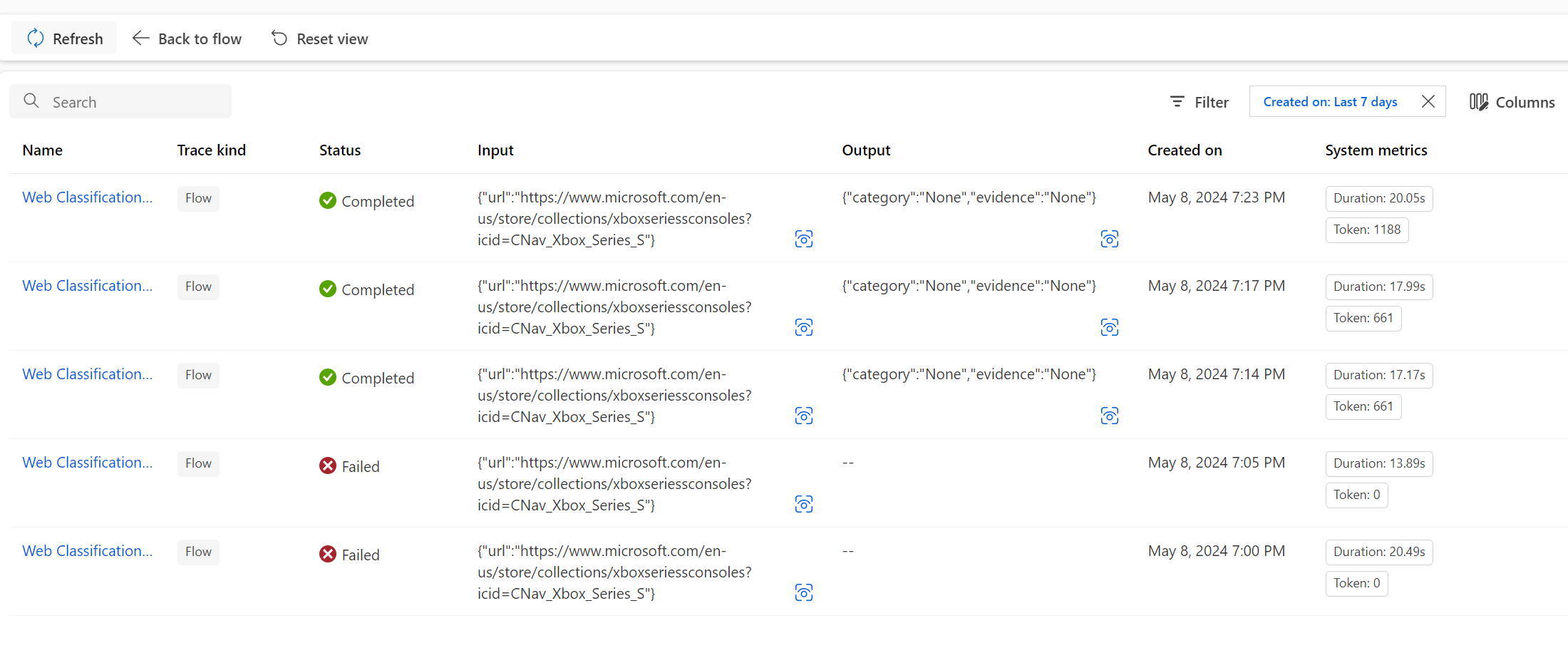This screenshot has width=1568, height=648.
Task: Click the Status column header
Action: pos(340,150)
